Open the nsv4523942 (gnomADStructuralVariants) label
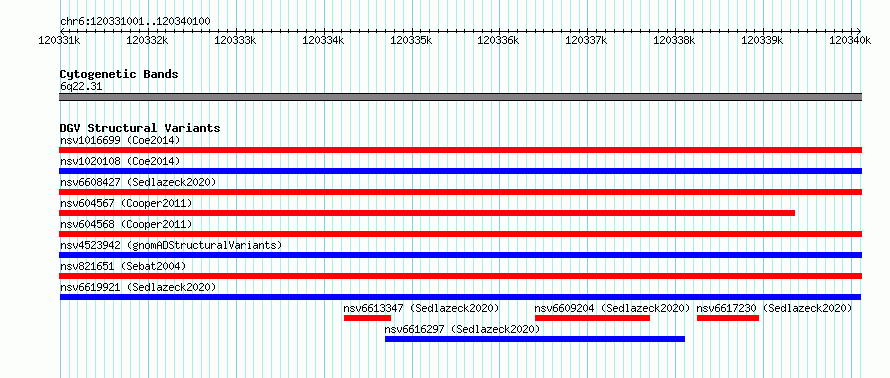The image size is (890, 378). pos(171,245)
